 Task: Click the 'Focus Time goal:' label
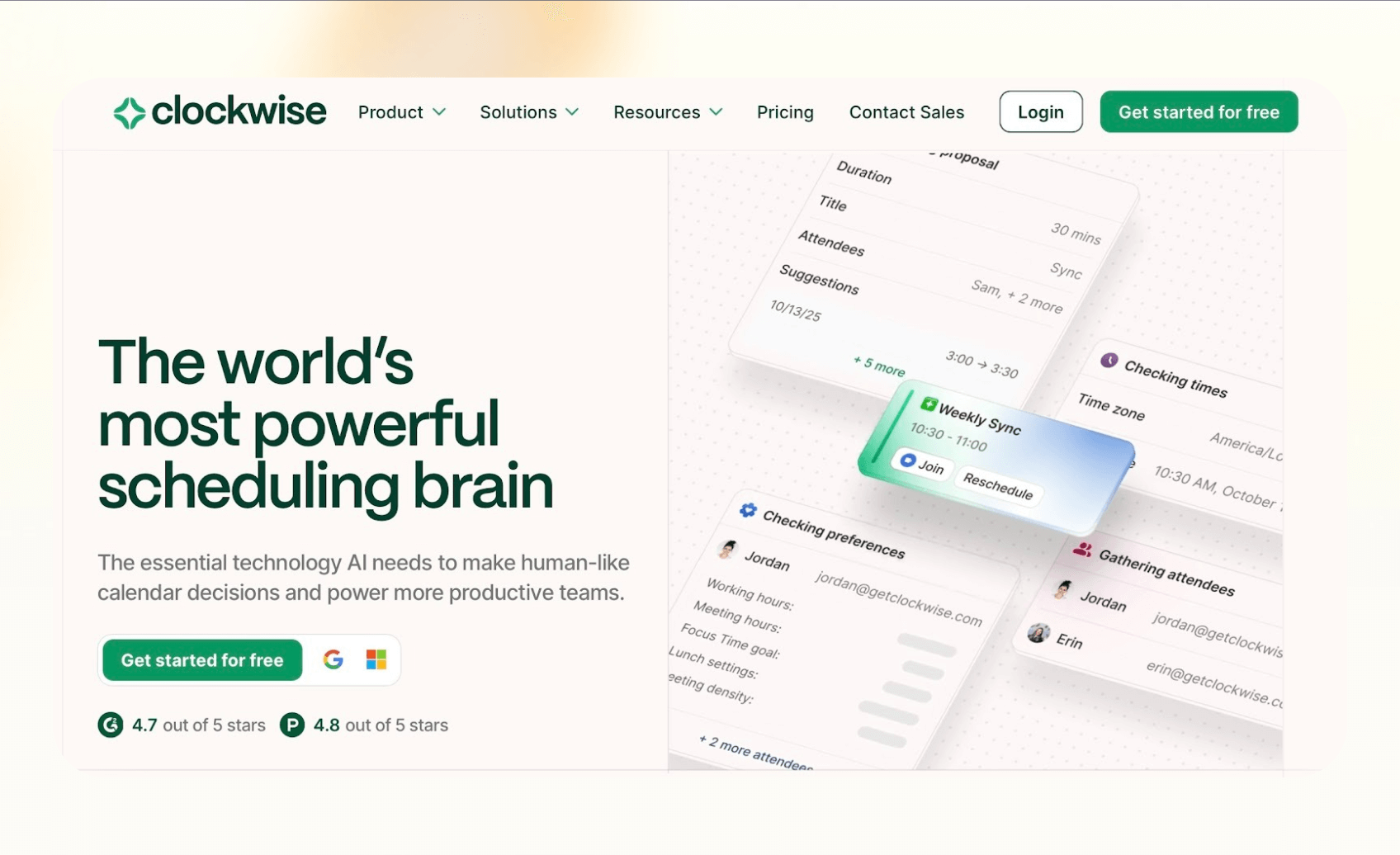731,641
